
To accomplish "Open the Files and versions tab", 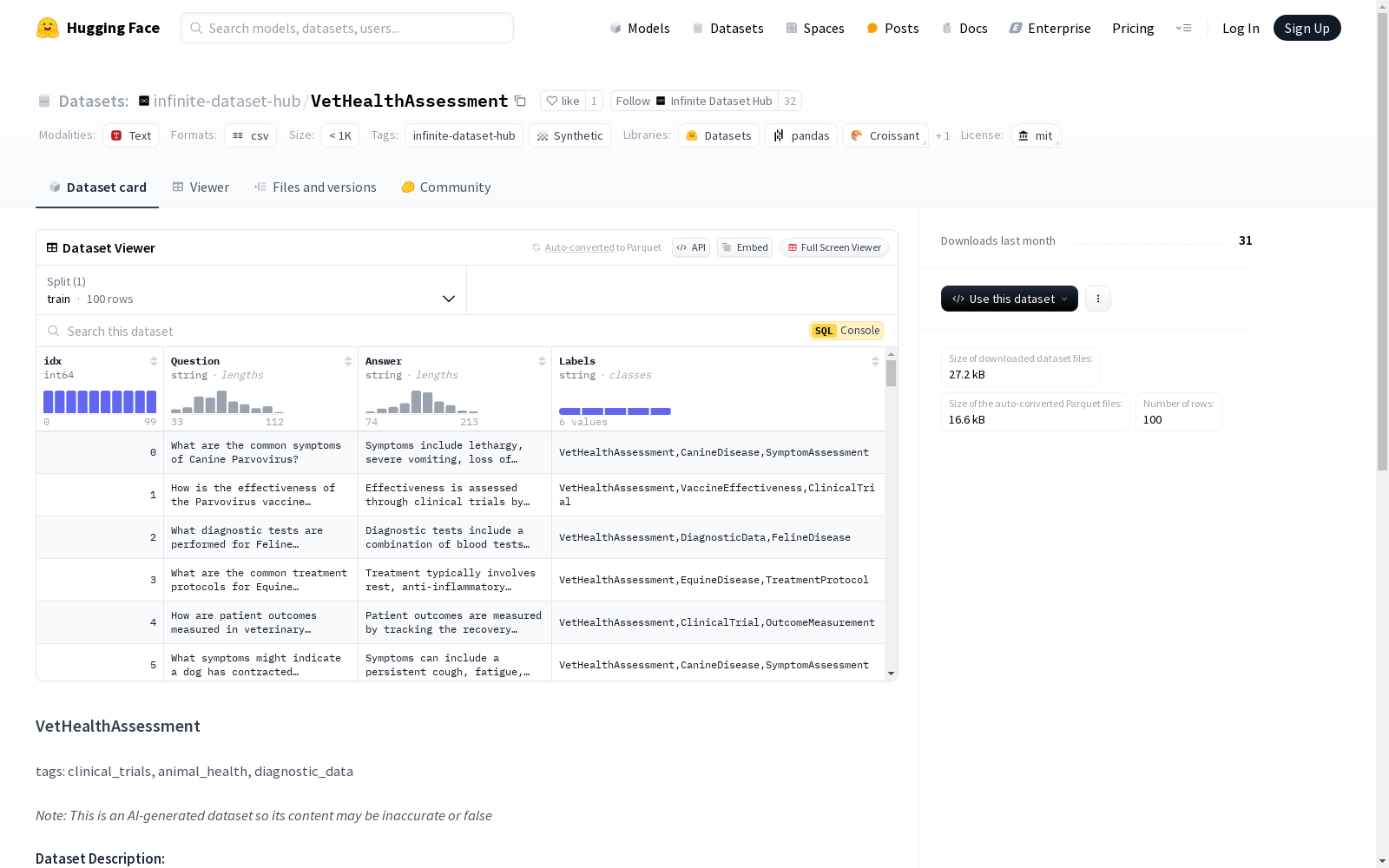I will click(x=315, y=187).
